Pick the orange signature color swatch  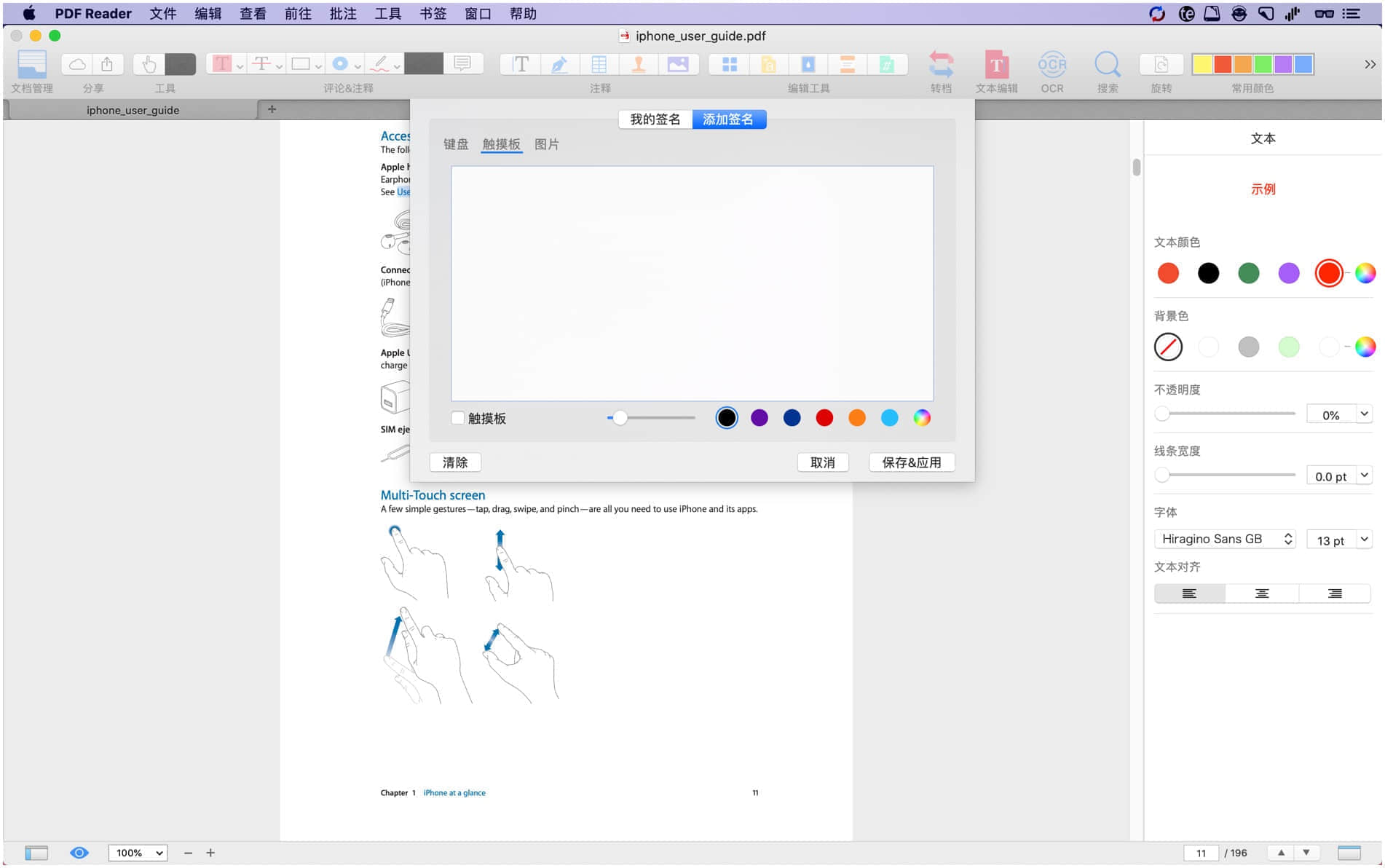[857, 418]
